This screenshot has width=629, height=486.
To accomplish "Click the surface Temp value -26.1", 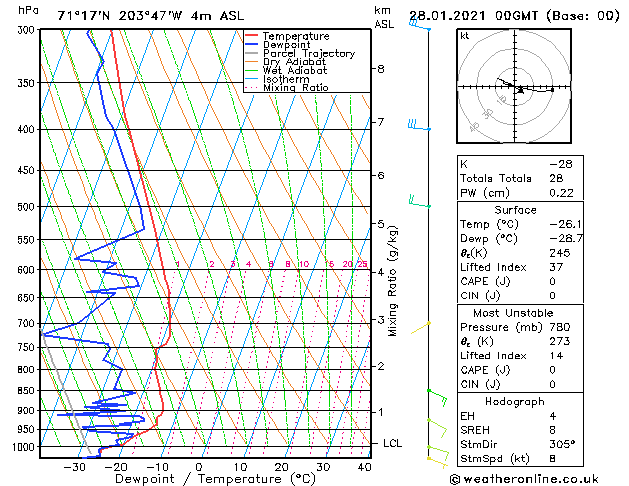I will tap(565, 224).
